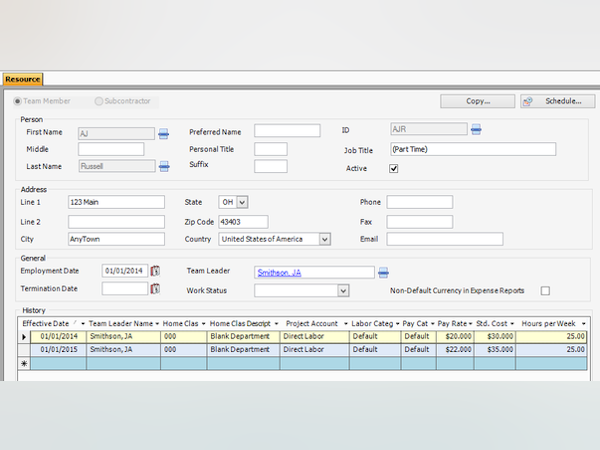600x450 pixels.
Task: Click the Job Title field
Action: (473, 149)
